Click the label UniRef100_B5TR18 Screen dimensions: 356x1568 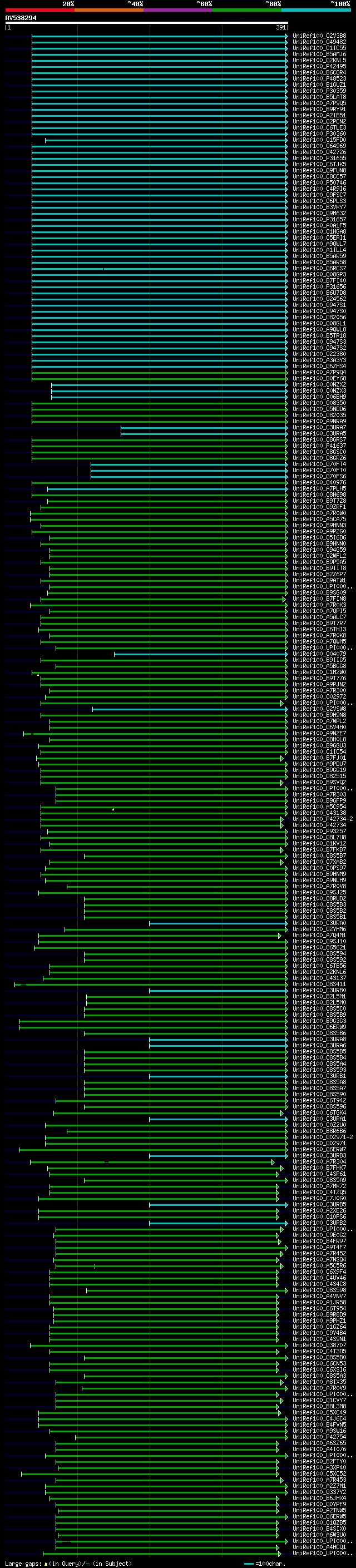pyautogui.click(x=319, y=335)
